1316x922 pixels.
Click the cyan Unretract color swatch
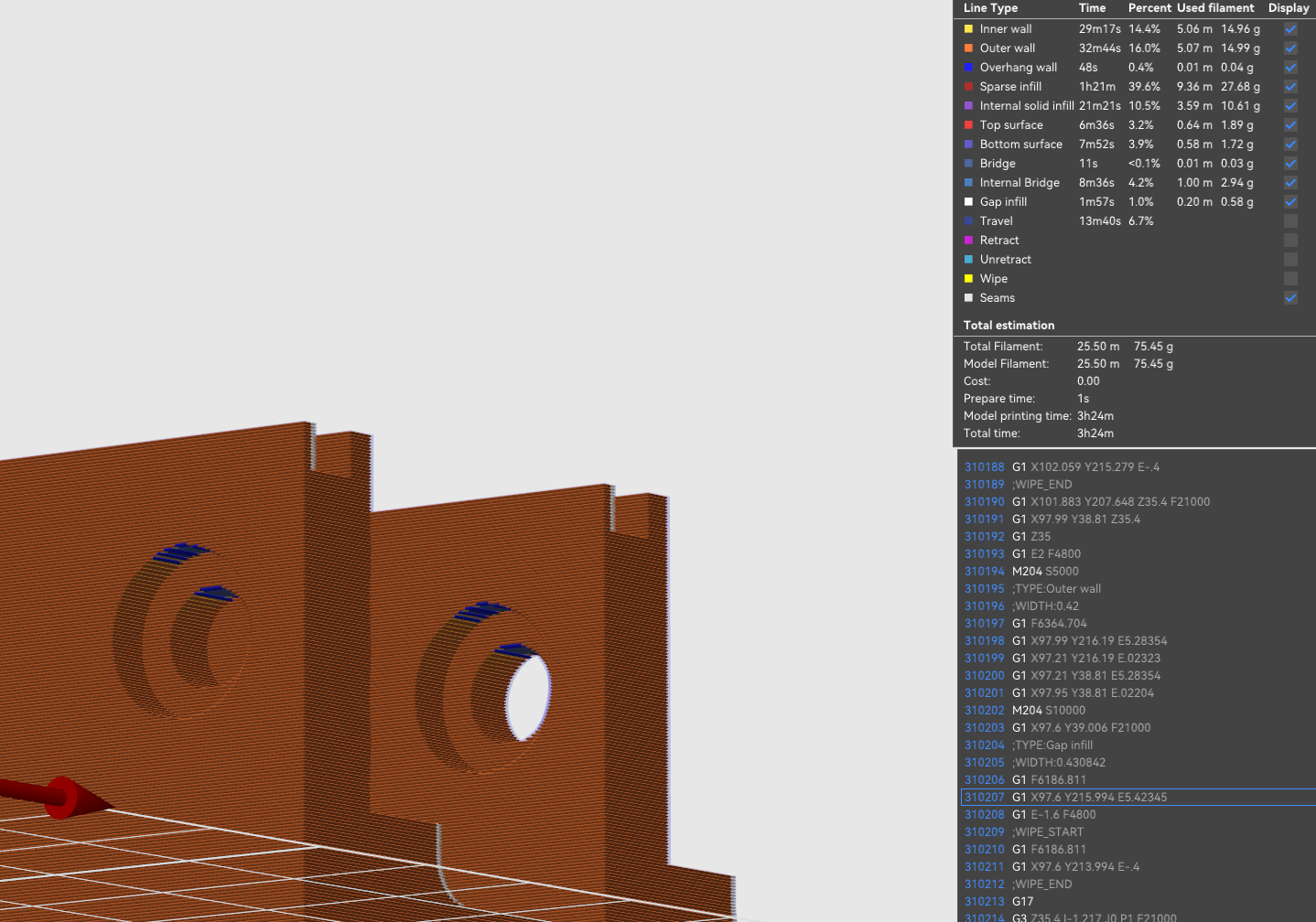tap(968, 260)
